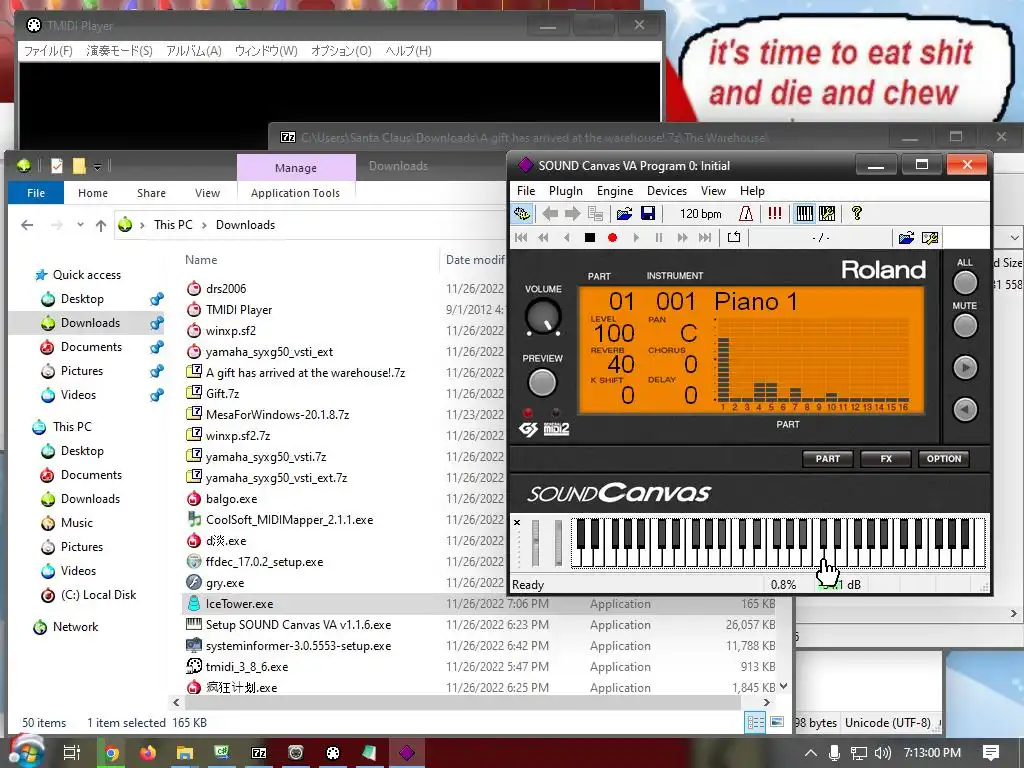The image size is (1024, 768).
Task: Go up one folder with up arrow
Action: pyautogui.click(x=101, y=225)
